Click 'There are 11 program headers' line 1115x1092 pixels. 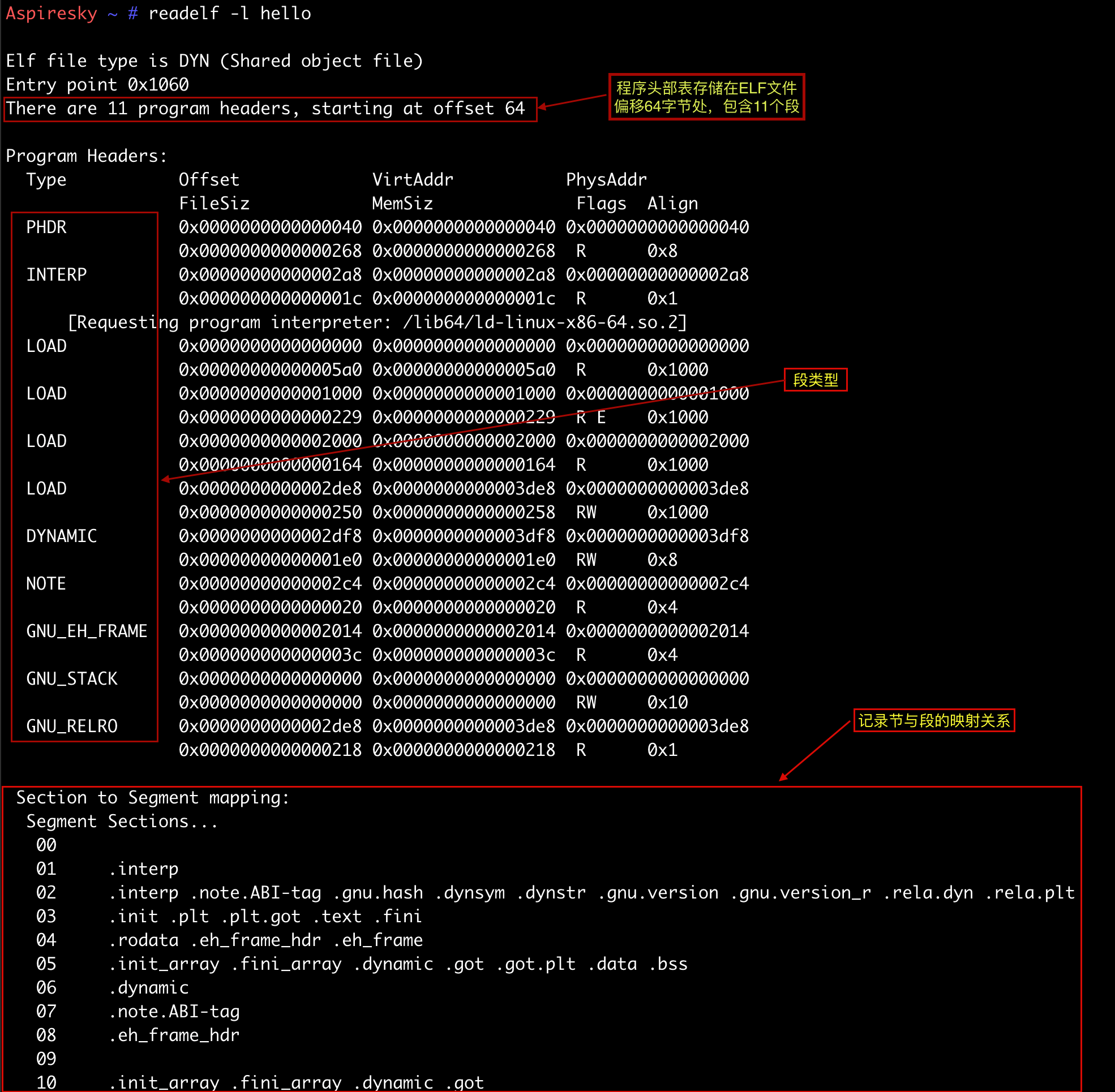coord(265,109)
